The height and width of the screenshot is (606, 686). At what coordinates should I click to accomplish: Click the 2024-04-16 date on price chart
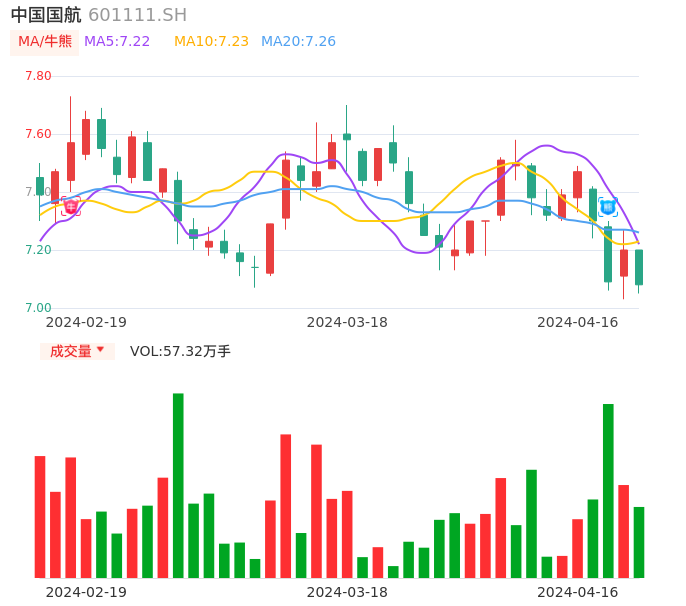pyautogui.click(x=577, y=322)
